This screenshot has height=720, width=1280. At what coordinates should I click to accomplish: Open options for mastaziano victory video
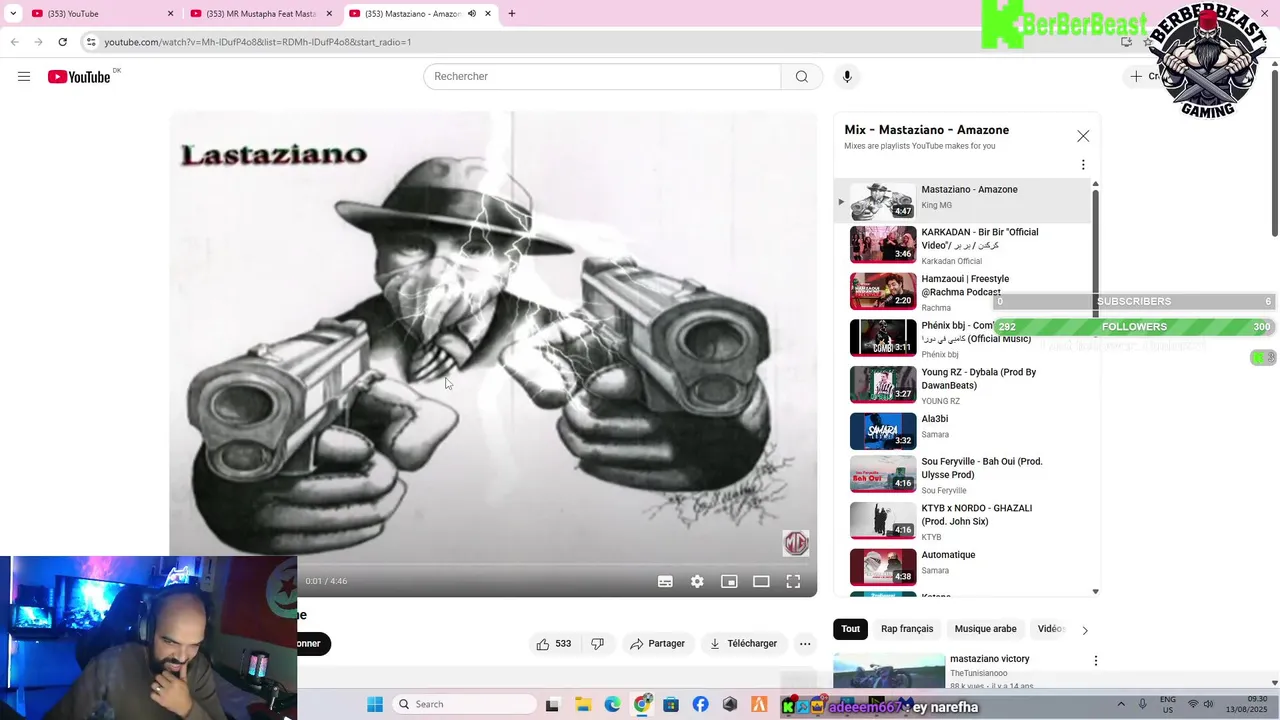[x=1095, y=661]
